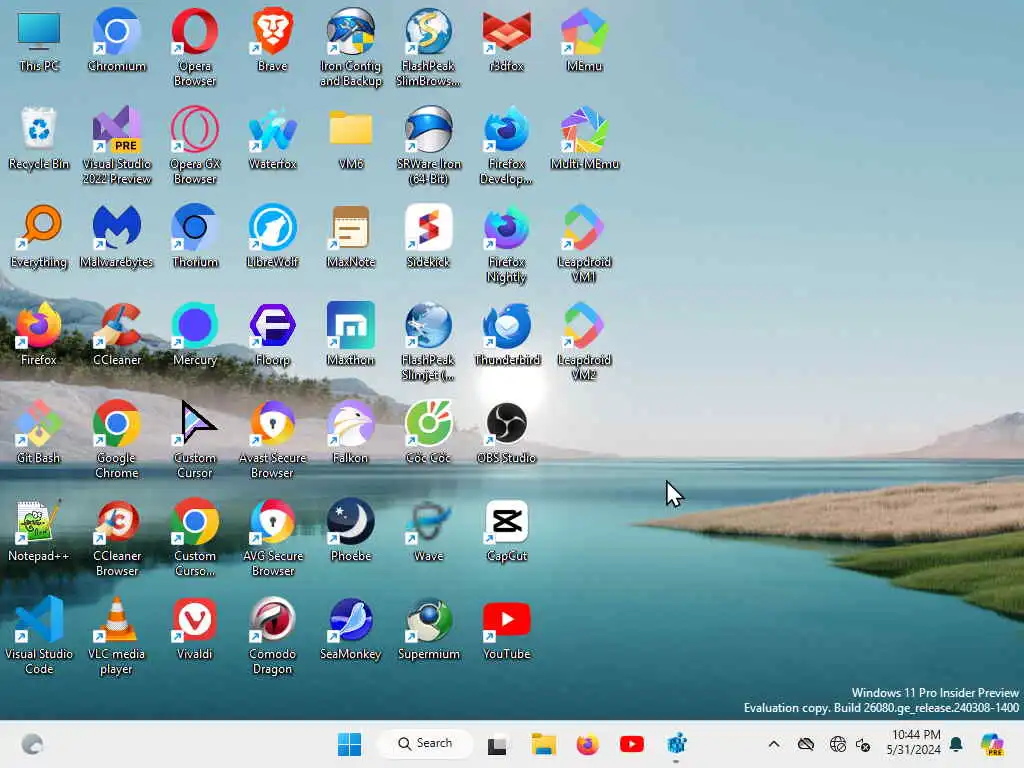Select the VM6 folder
1024x768 pixels.
pyautogui.click(x=351, y=138)
